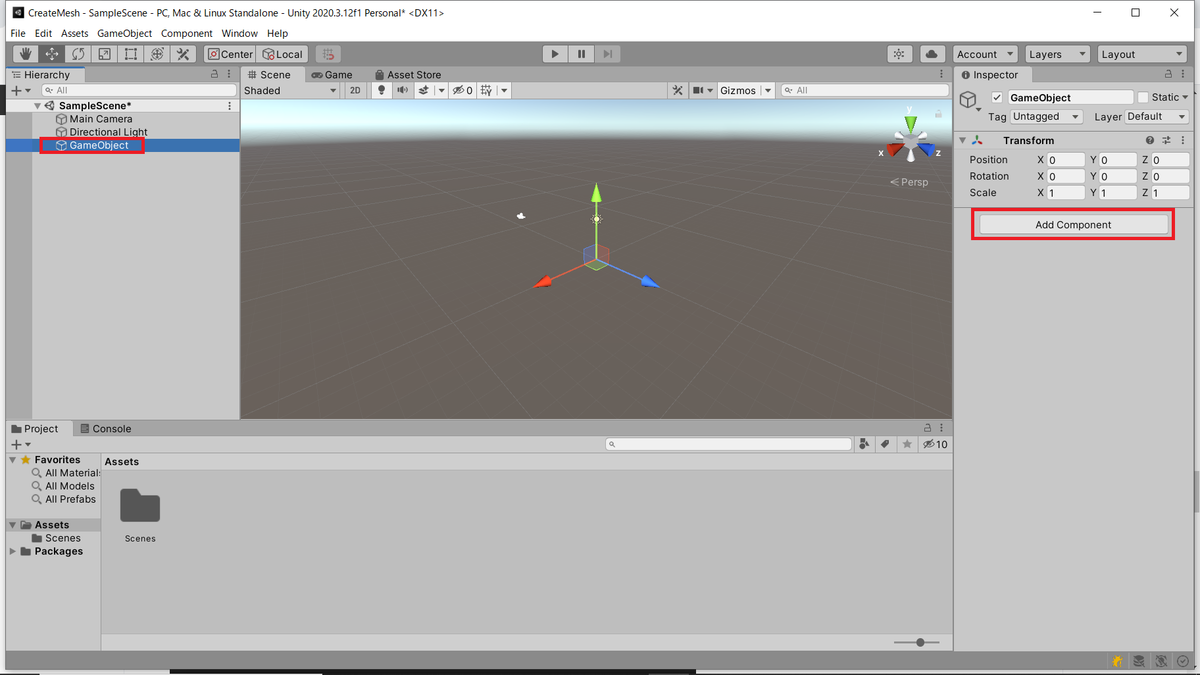
Task: Expand the Packages folder
Action: coord(13,551)
